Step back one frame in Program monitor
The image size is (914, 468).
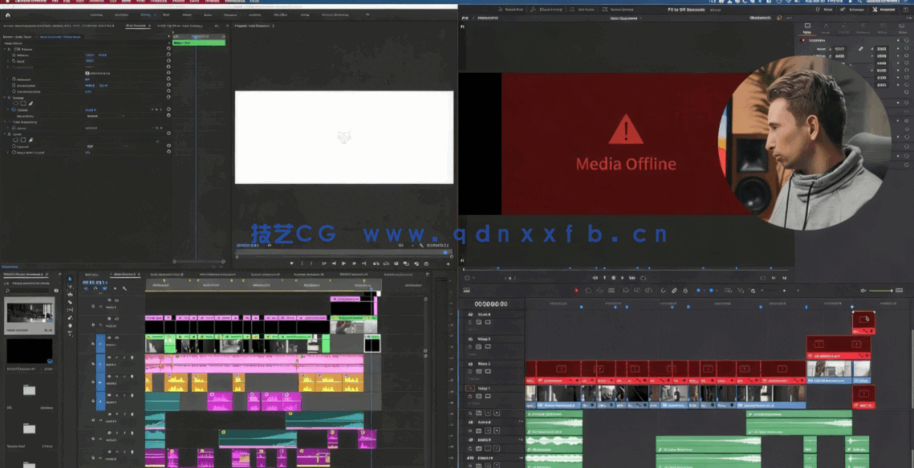pyautogui.click(x=334, y=263)
